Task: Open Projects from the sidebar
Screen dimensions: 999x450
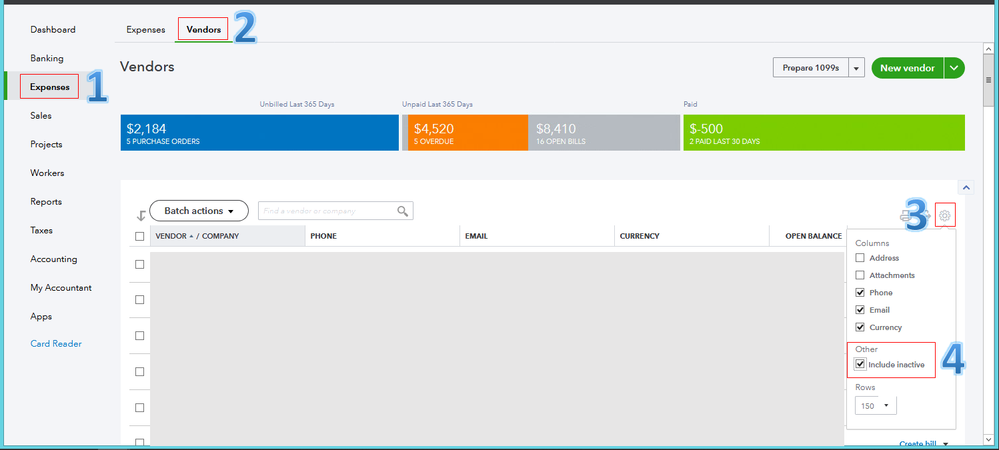Action: point(46,144)
